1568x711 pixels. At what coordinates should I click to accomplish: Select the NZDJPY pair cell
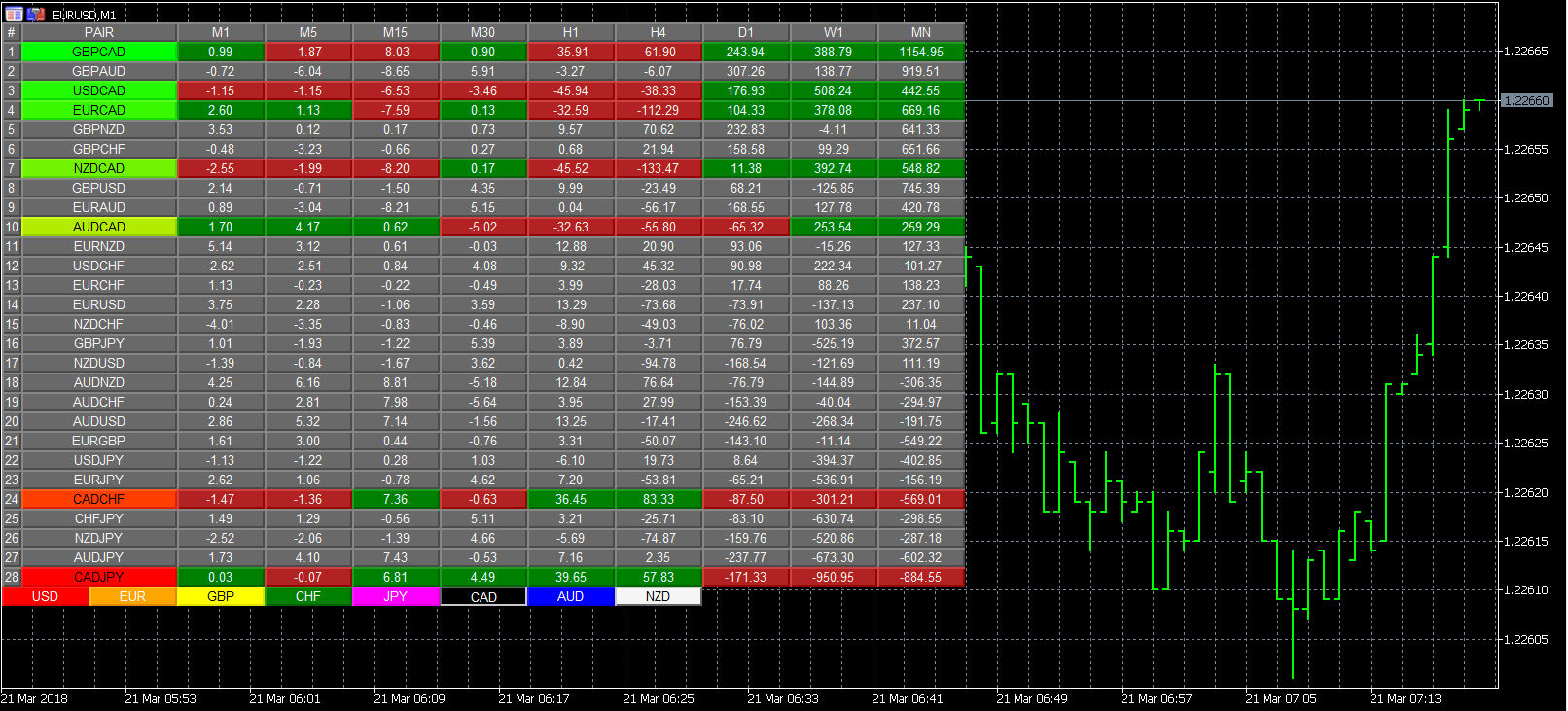(99, 538)
